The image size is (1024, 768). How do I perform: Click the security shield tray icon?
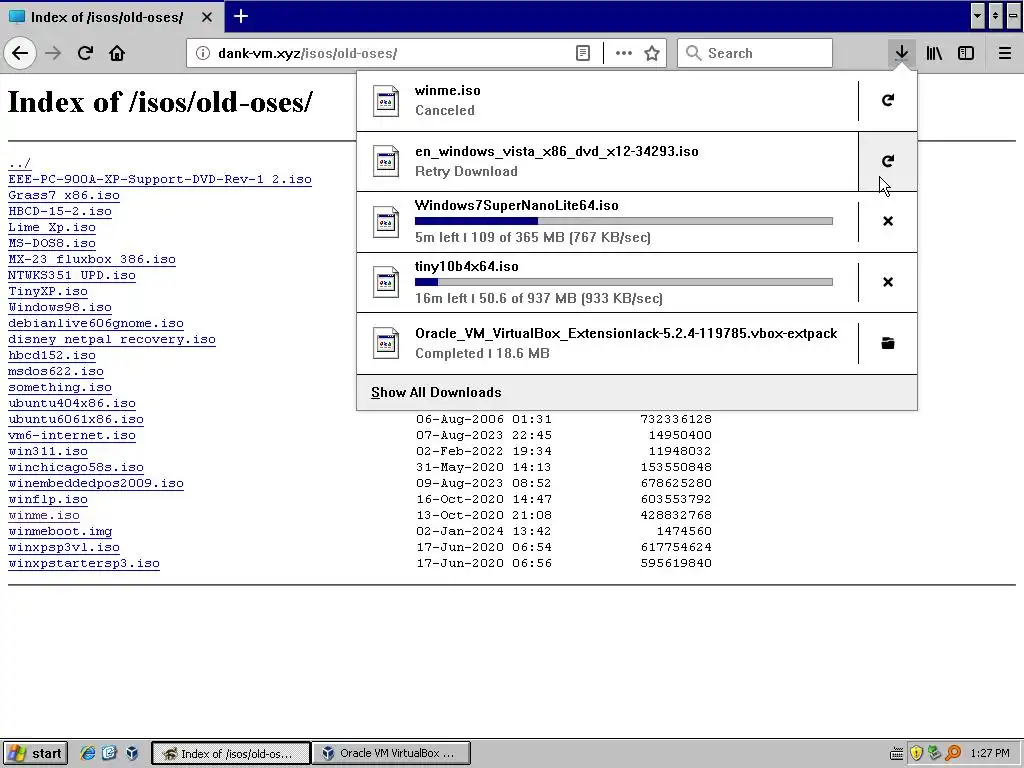tap(916, 753)
